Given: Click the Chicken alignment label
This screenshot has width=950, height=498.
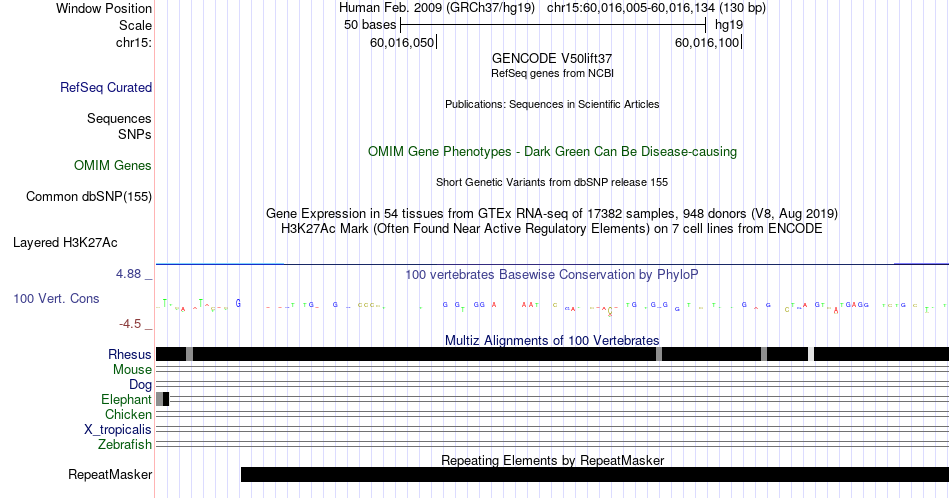Looking at the screenshot, I should pyautogui.click(x=128, y=414).
